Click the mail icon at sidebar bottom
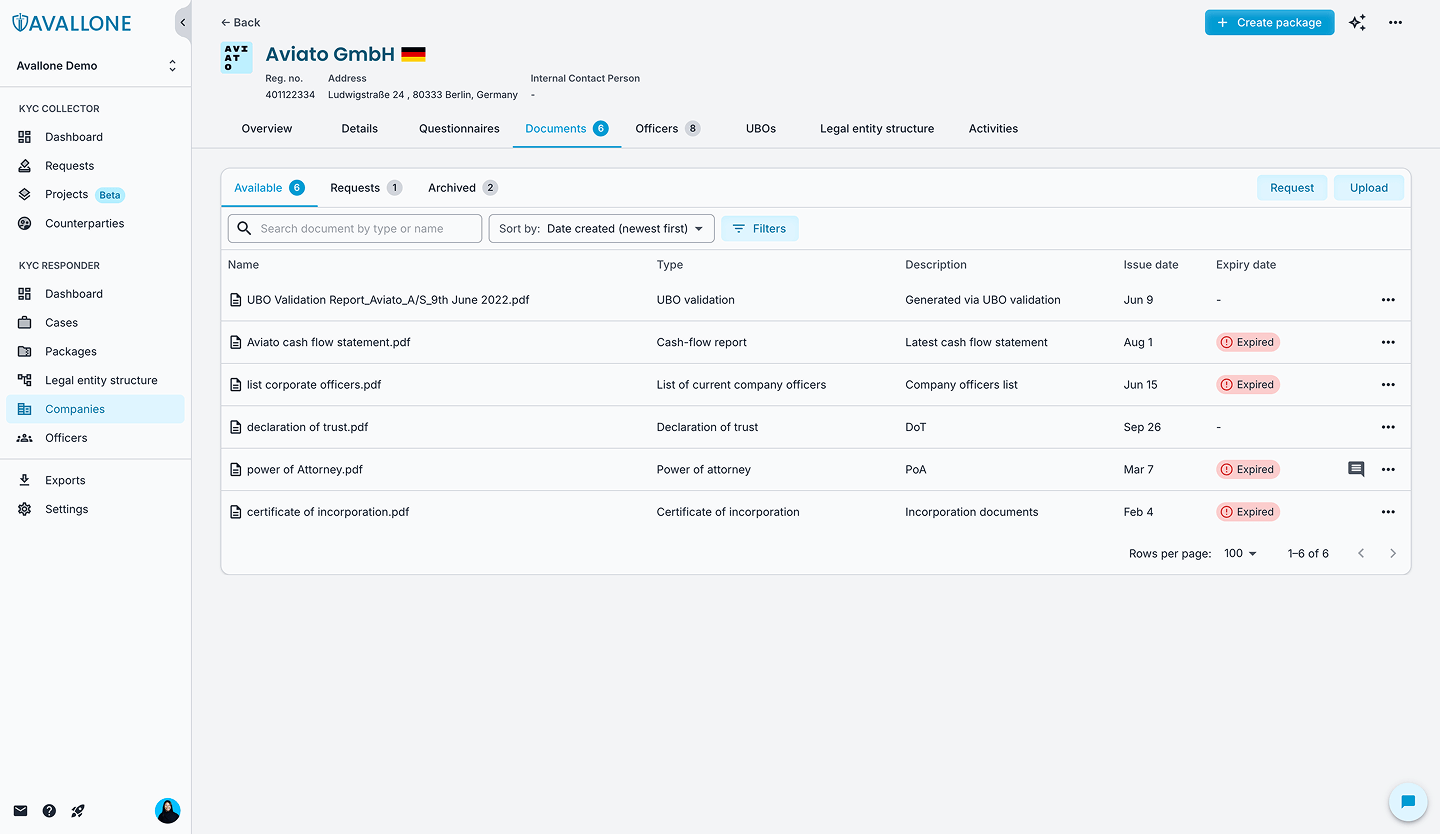Screen dimensions: 1440x834 (20, 811)
